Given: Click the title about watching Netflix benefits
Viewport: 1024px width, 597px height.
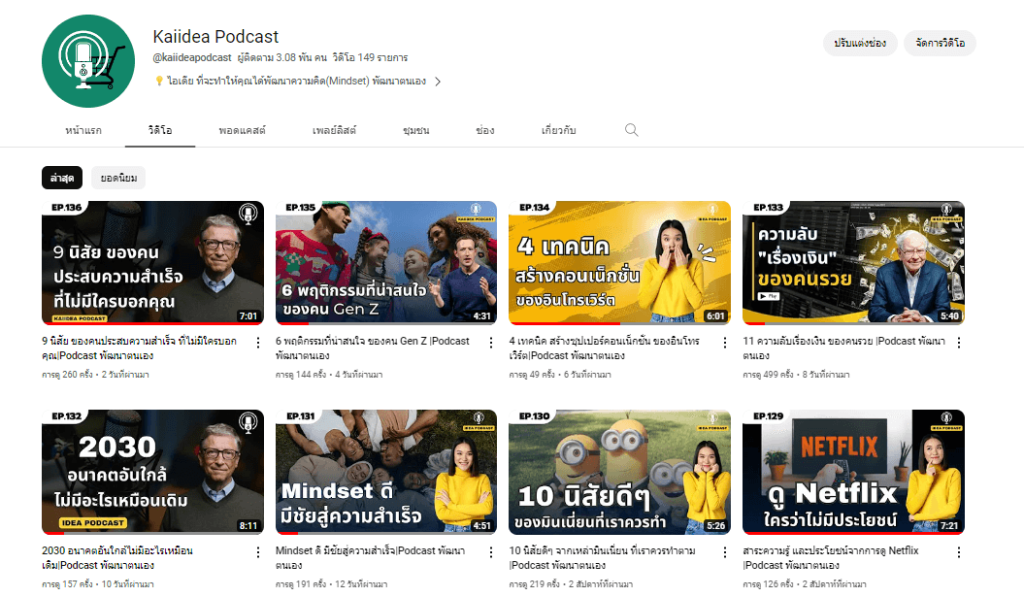Looking at the screenshot, I should click(830, 558).
